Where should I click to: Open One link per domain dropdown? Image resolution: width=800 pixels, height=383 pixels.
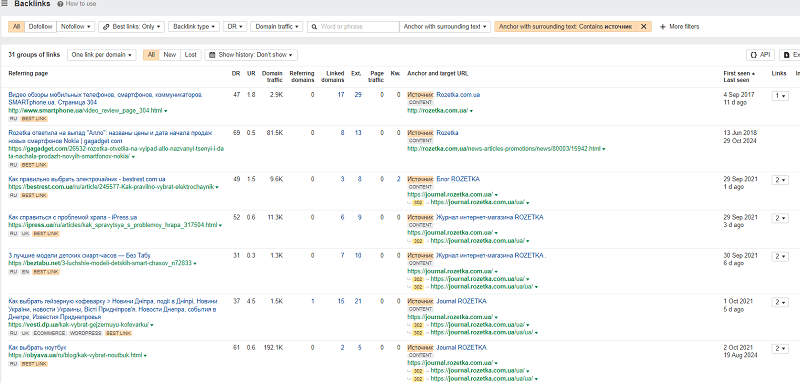coord(102,55)
